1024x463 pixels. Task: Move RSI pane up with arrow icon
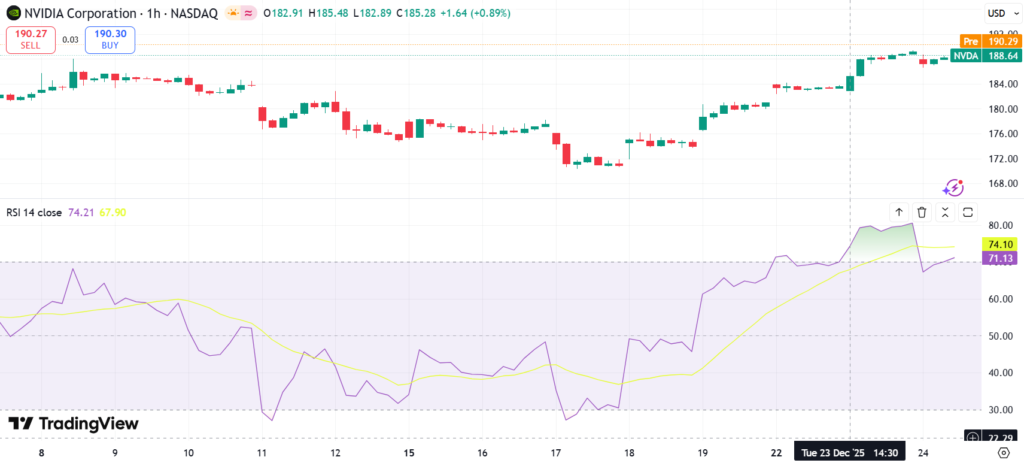(899, 212)
